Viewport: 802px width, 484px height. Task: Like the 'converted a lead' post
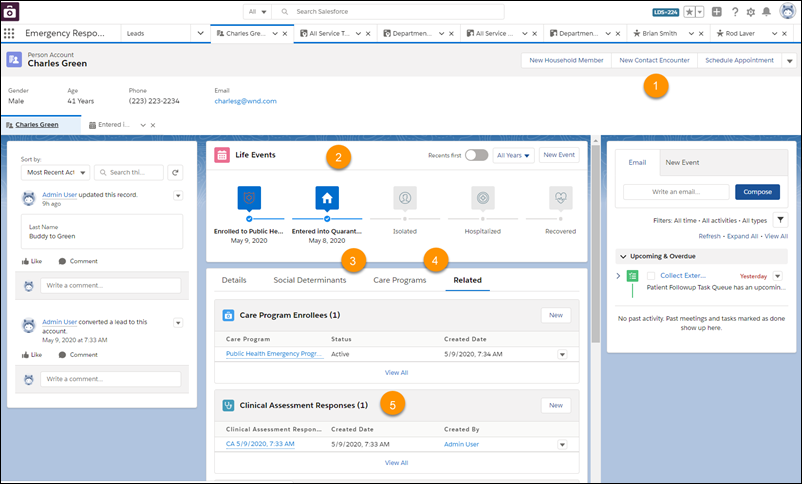[31, 355]
